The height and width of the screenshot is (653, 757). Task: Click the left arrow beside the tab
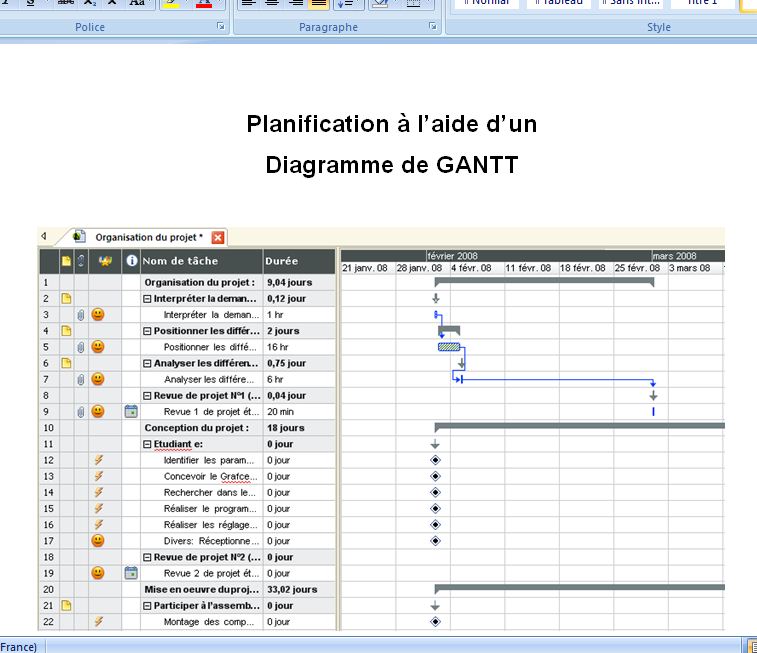pos(44,236)
